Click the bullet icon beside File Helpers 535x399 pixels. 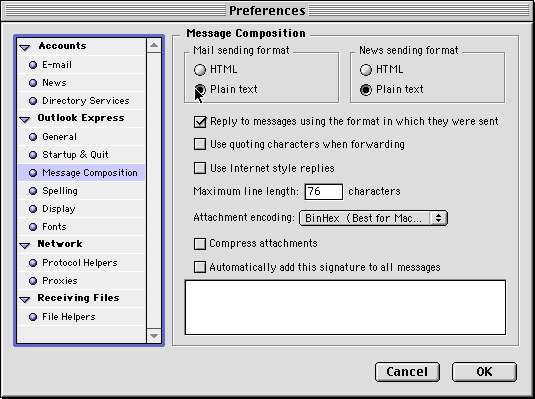click(33, 317)
